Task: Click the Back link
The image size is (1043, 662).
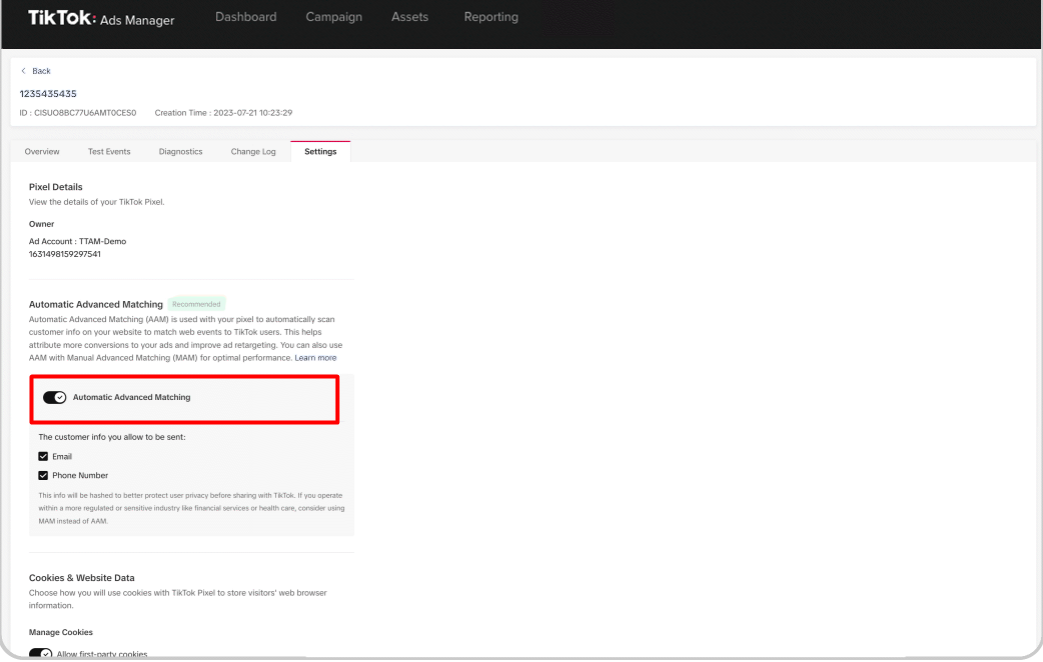Action: 36,71
